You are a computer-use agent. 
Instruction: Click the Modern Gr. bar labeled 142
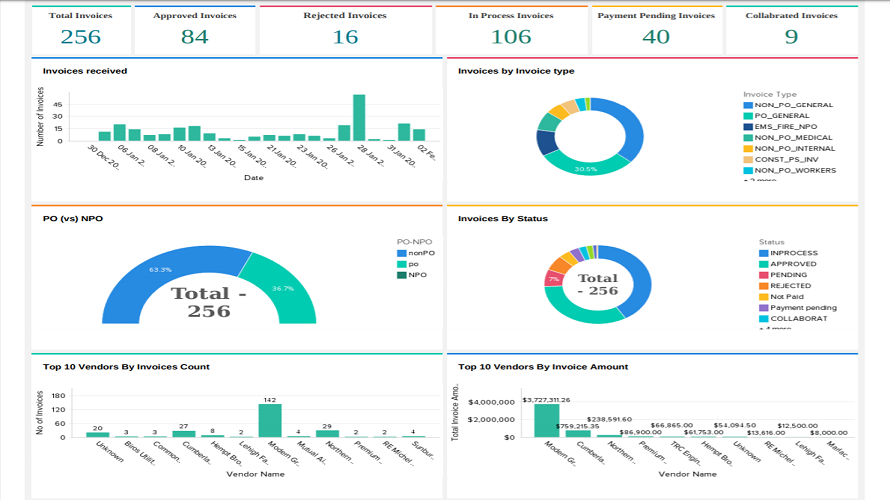pos(270,421)
